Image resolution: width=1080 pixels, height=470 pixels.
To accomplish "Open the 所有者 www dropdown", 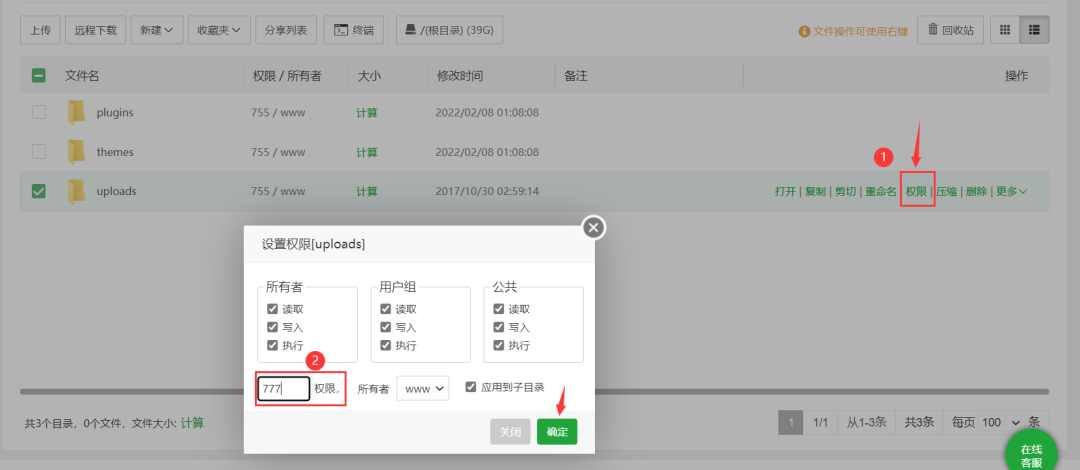I will (423, 389).
